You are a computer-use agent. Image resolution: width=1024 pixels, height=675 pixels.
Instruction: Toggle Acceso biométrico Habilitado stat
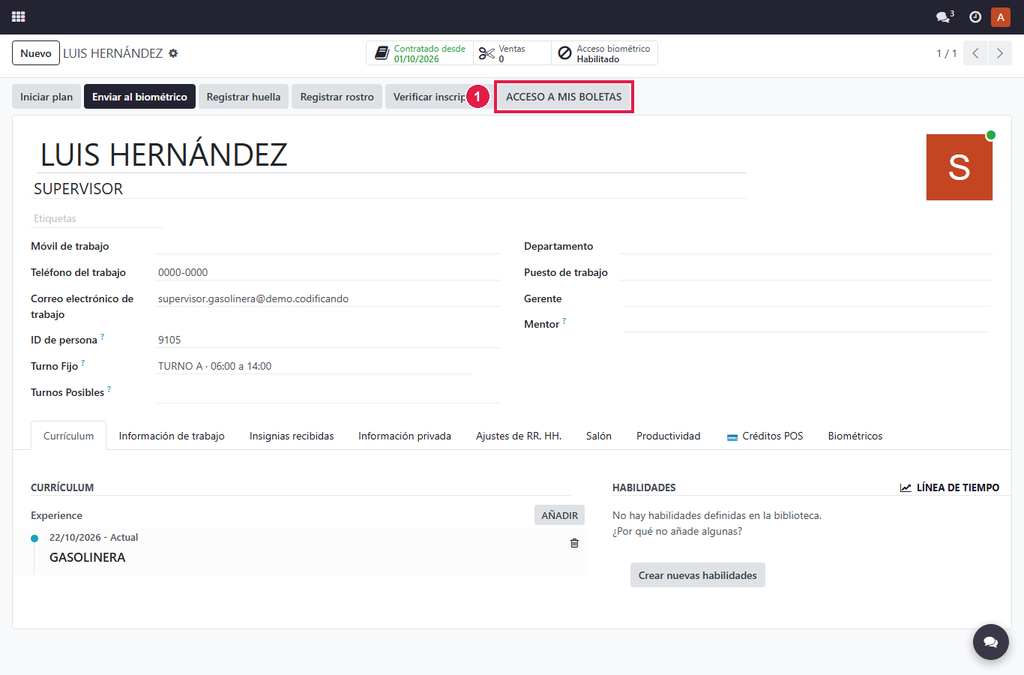pyautogui.click(x=604, y=54)
